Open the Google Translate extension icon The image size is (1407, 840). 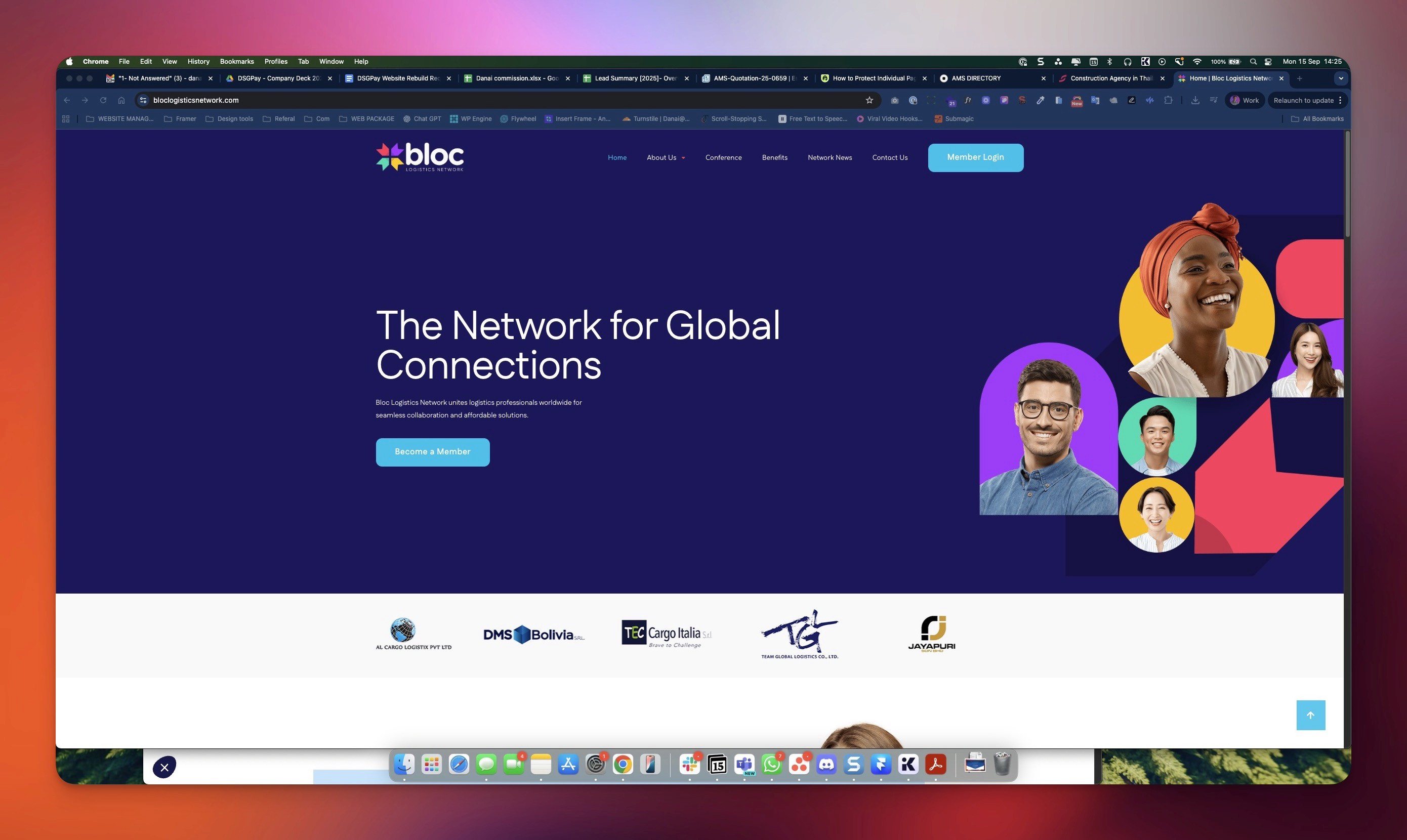pos(1095,100)
